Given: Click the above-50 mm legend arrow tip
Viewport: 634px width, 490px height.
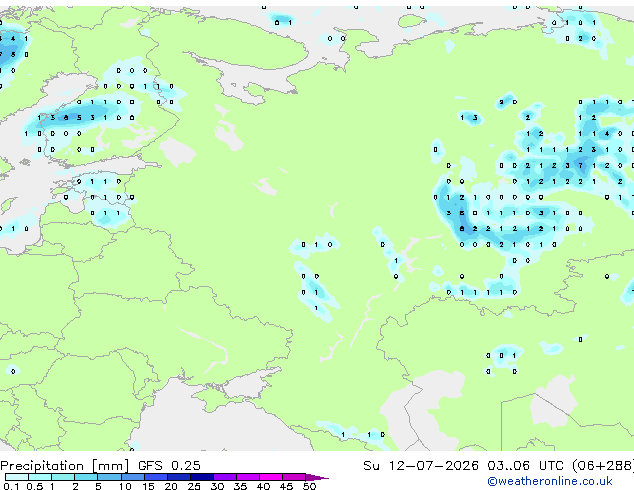Looking at the screenshot, I should pyautogui.click(x=317, y=477).
